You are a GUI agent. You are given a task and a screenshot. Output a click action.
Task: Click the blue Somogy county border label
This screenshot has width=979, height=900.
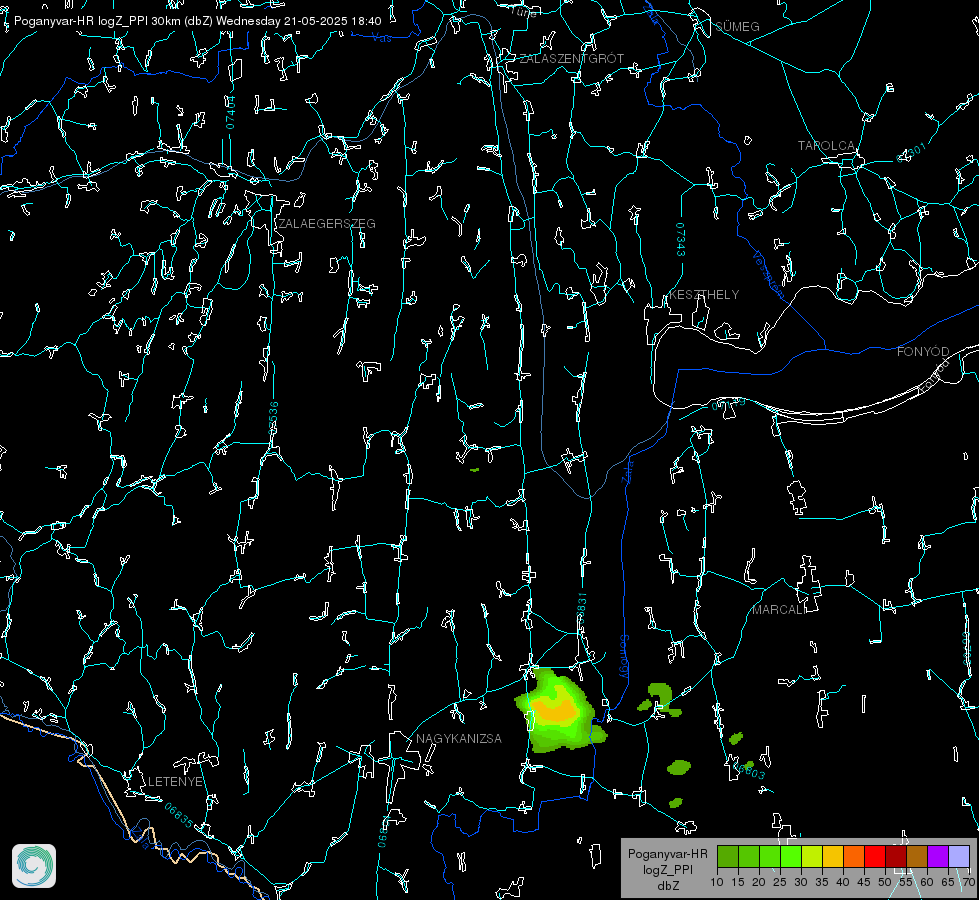tap(624, 656)
